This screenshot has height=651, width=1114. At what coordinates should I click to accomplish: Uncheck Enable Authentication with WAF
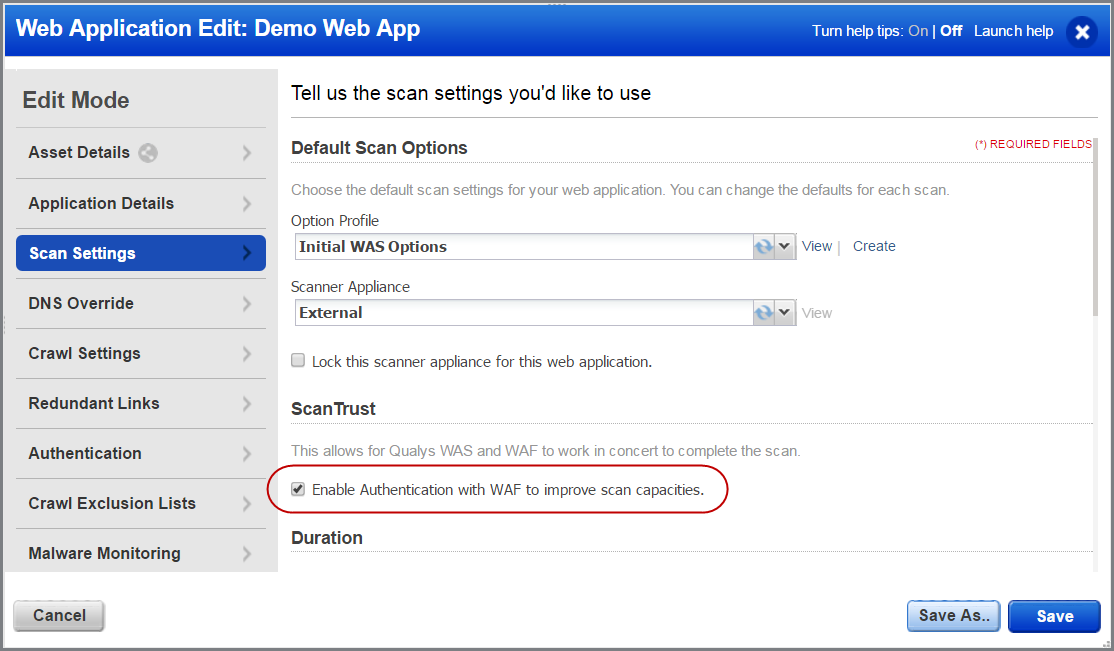click(298, 489)
